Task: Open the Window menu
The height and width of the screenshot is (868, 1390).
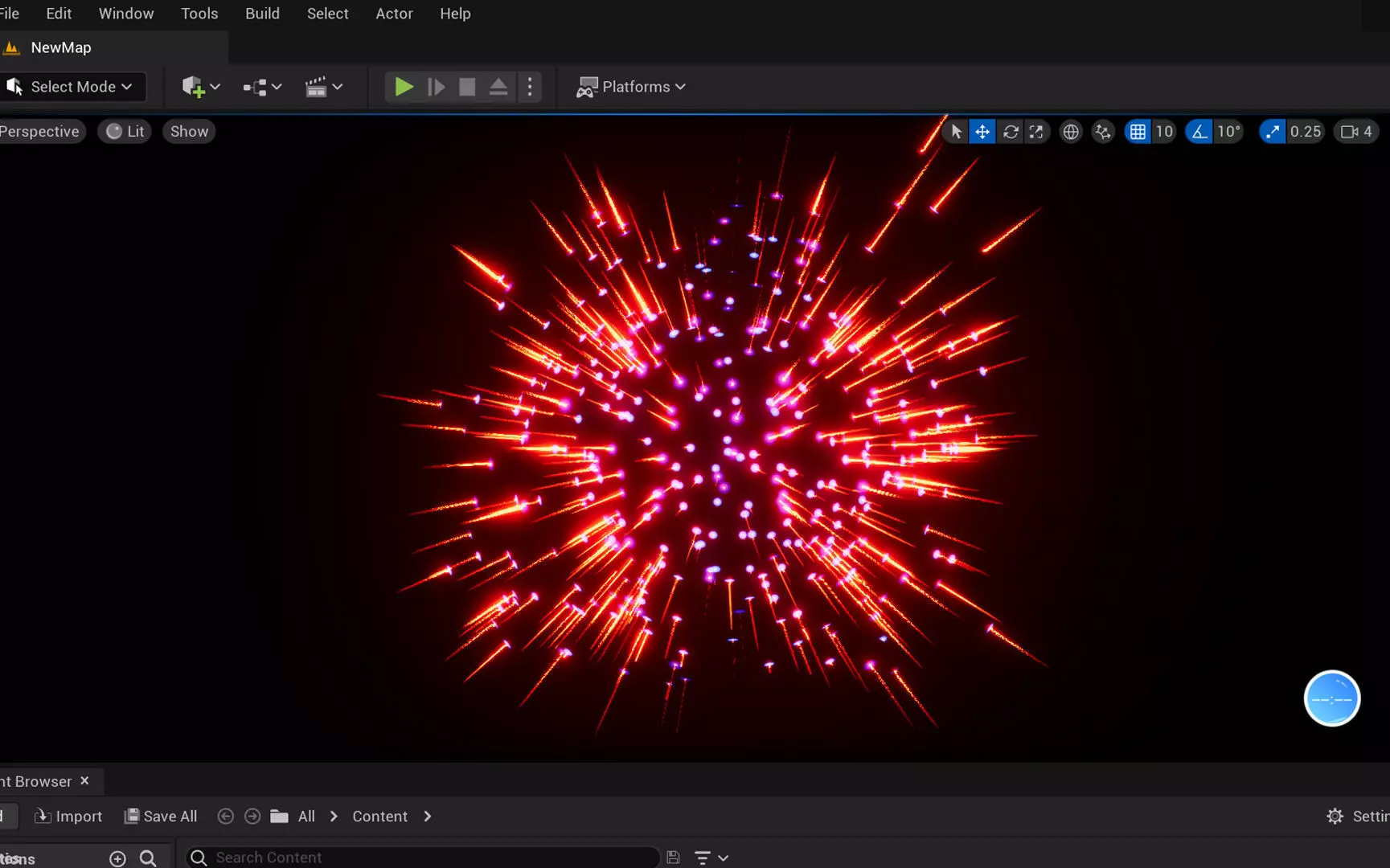Action: click(126, 14)
